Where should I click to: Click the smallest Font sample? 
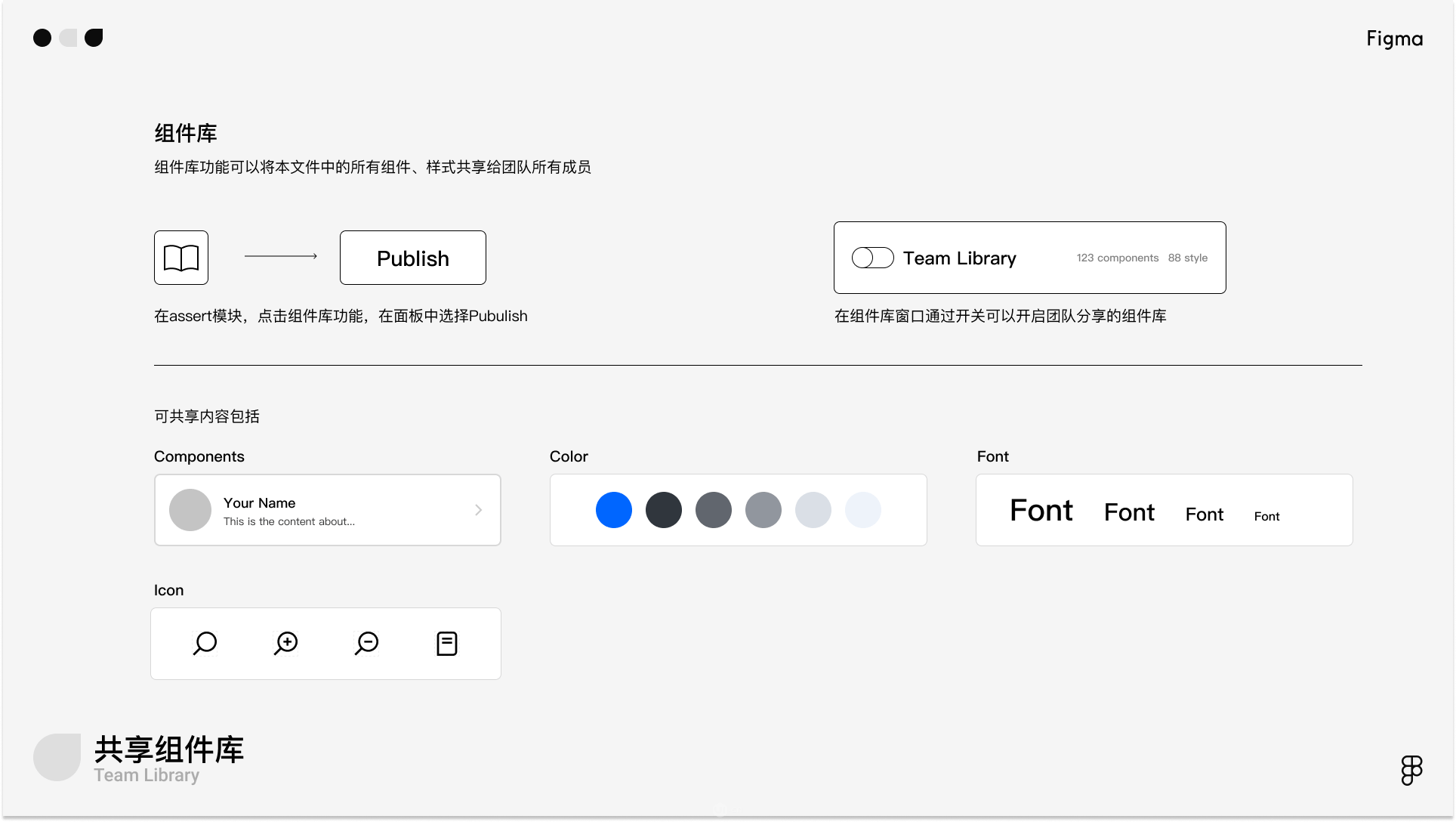(1266, 516)
